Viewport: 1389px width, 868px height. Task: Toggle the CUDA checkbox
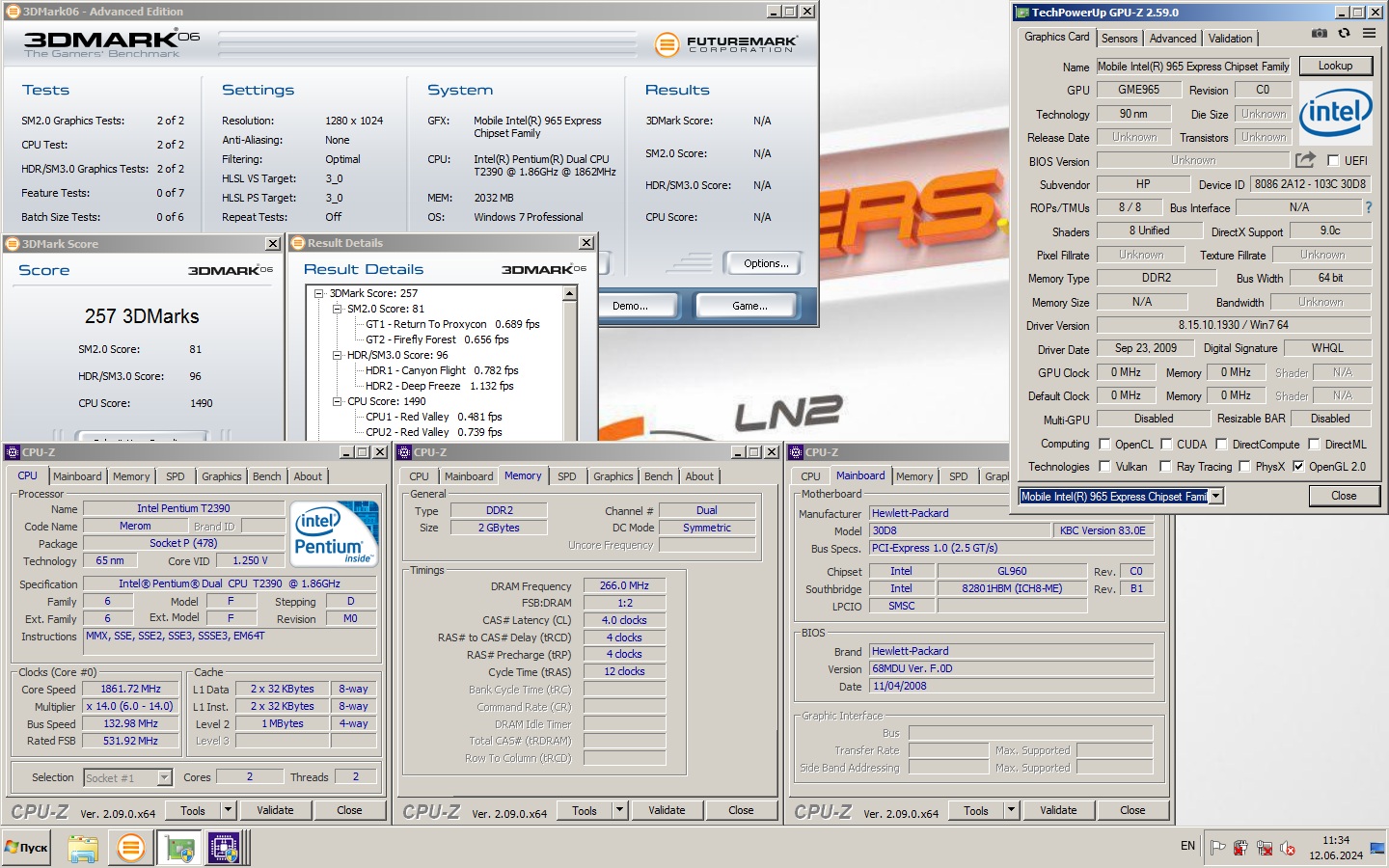(1166, 445)
